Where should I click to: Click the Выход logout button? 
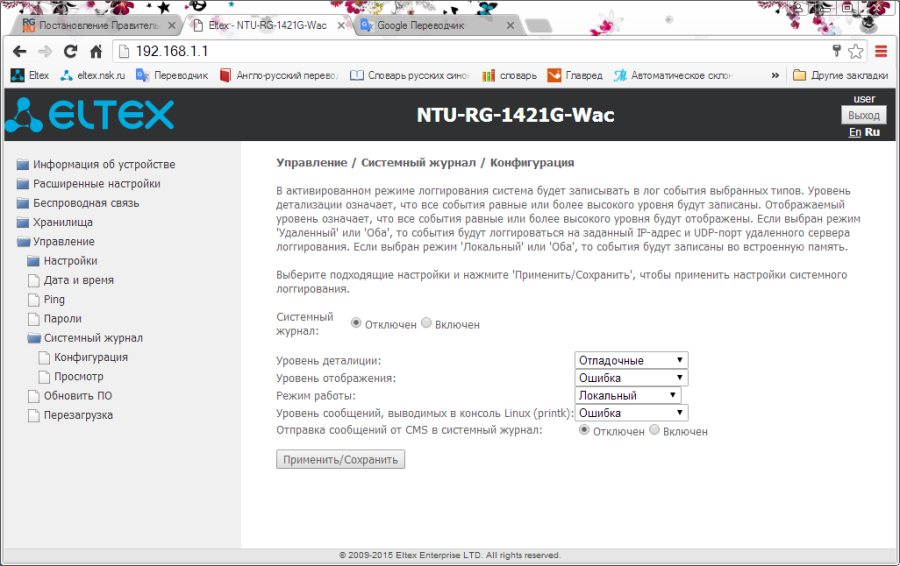click(x=863, y=115)
